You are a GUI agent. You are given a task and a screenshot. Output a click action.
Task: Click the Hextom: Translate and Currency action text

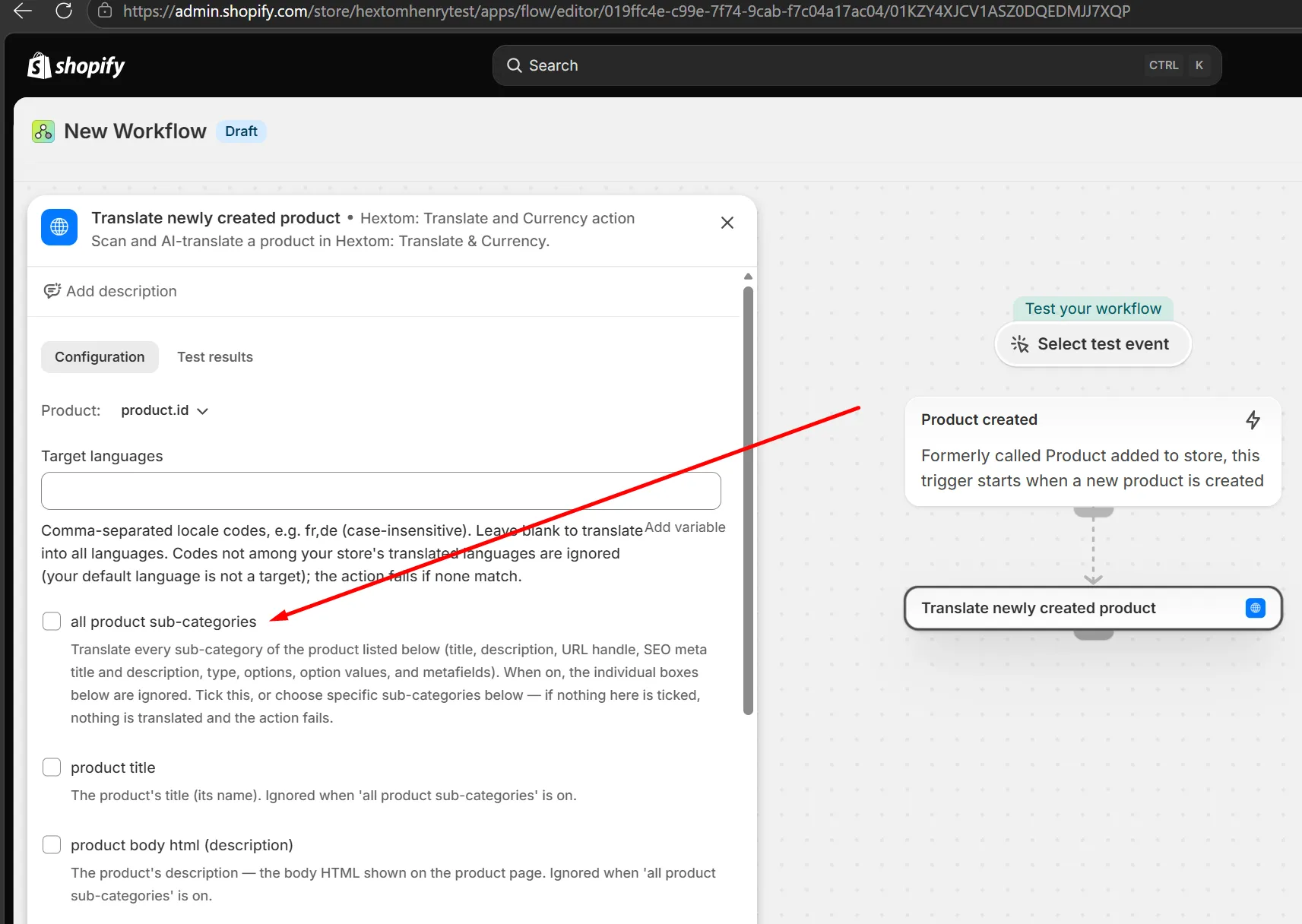click(497, 218)
